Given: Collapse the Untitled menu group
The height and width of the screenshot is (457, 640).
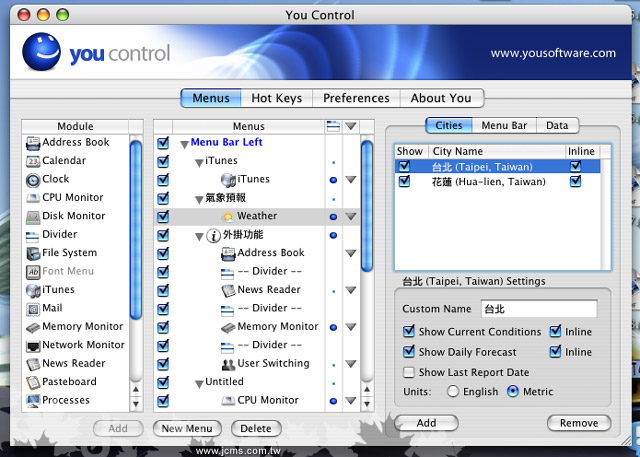Looking at the screenshot, I should coord(199,384).
